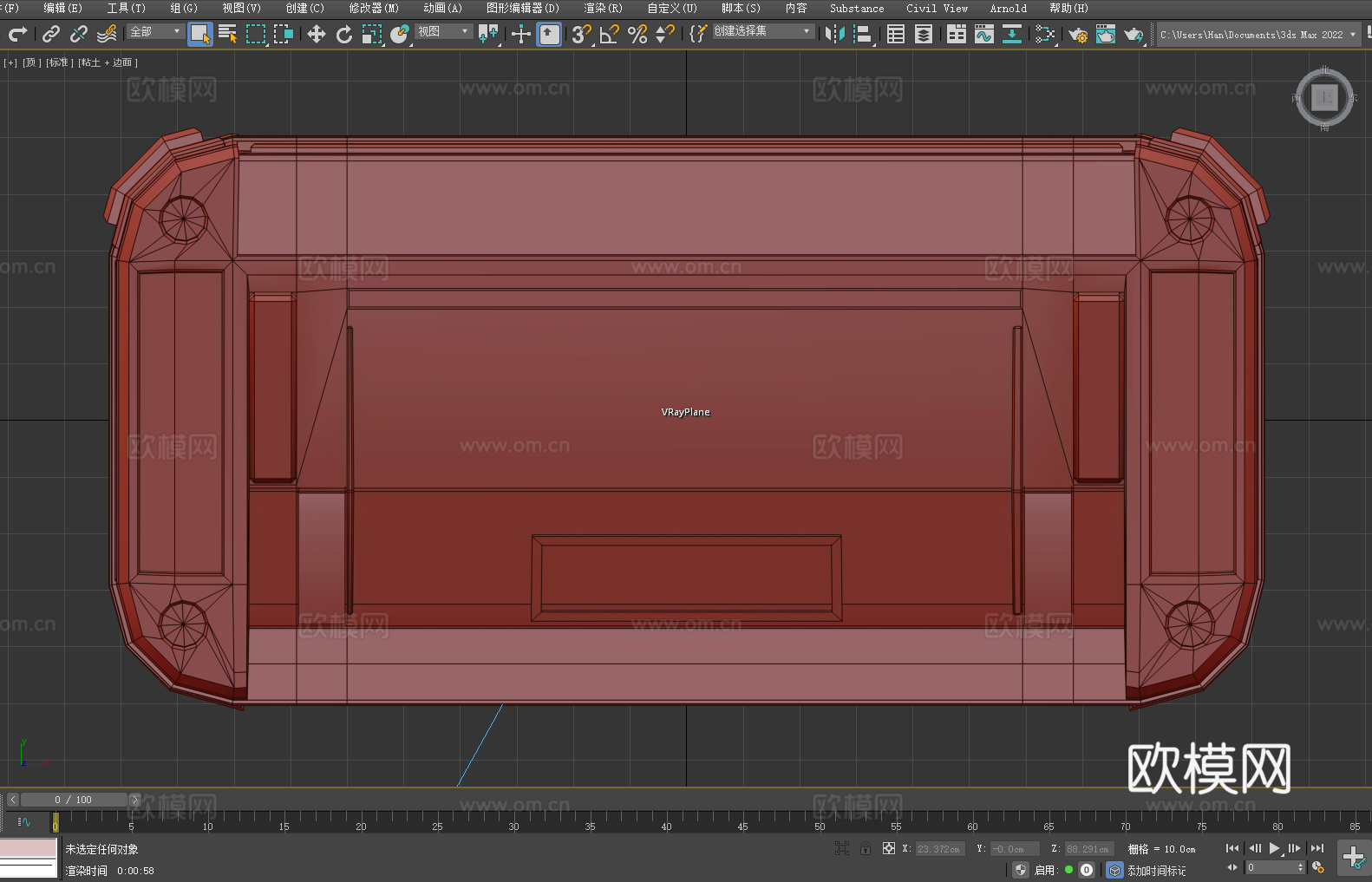The height and width of the screenshot is (882, 1372).
Task: Toggle Absolute/Offset transform type-in mode
Action: (x=889, y=848)
